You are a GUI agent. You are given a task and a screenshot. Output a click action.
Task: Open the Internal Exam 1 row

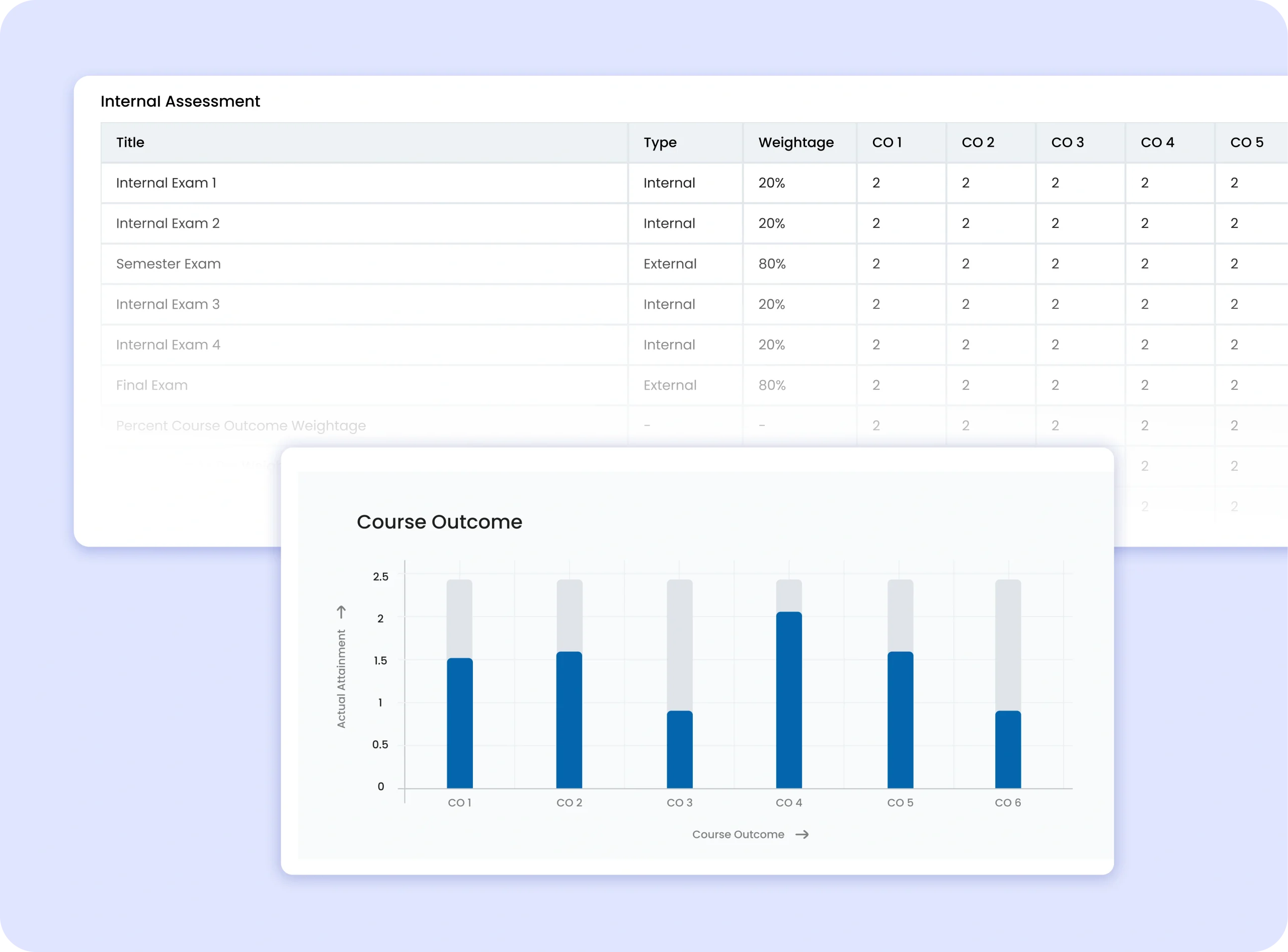166,183
